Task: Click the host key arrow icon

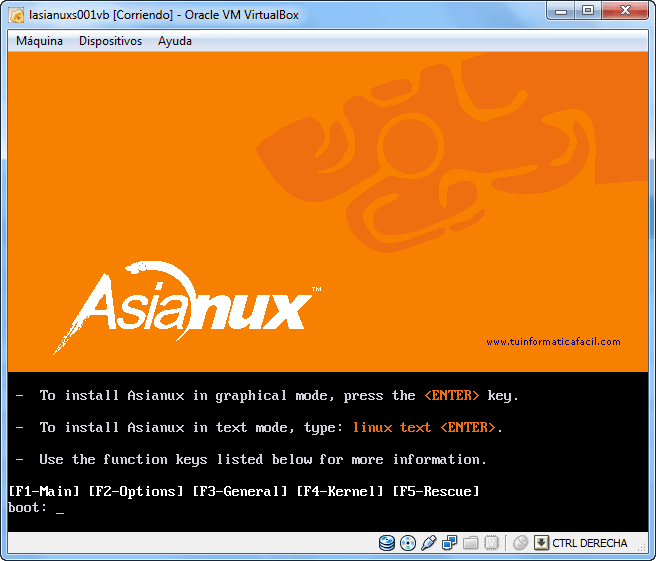Action: tap(541, 543)
